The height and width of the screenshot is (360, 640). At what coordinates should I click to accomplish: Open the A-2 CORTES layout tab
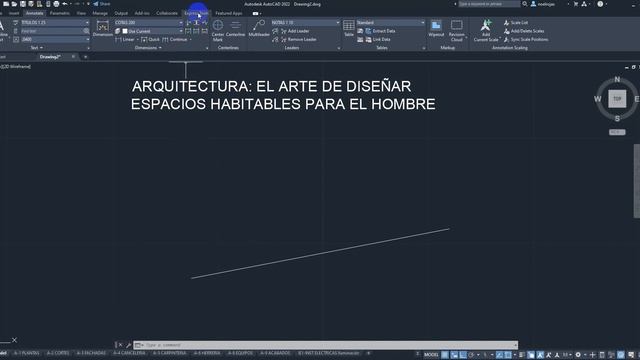(58, 353)
